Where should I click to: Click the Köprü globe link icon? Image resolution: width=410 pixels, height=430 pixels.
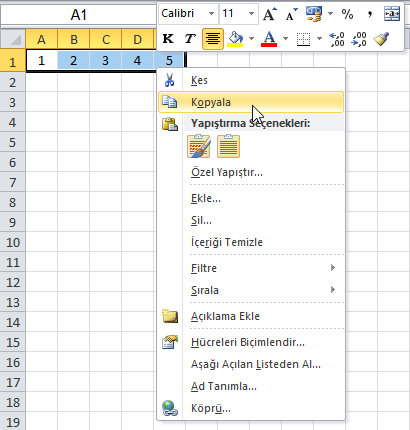click(170, 408)
